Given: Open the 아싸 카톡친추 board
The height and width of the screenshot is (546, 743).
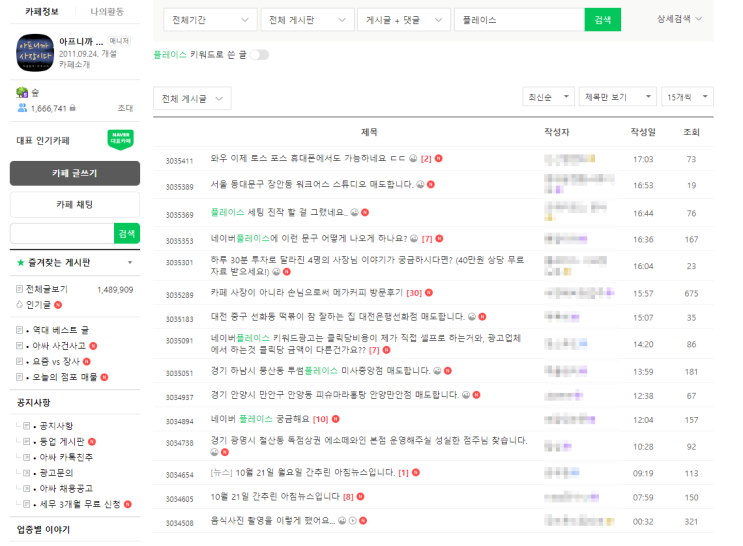Looking at the screenshot, I should pyautogui.click(x=66, y=457).
